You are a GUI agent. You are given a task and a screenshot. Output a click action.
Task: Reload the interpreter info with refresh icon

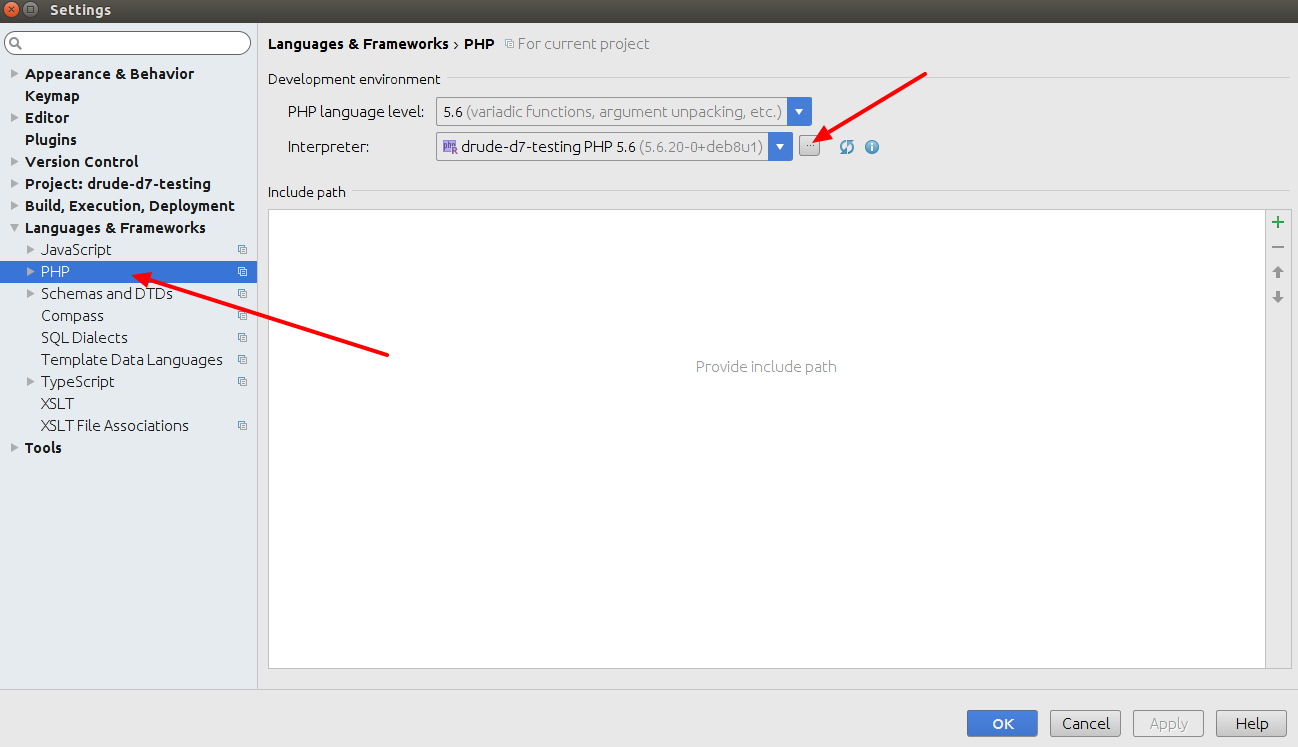point(847,147)
